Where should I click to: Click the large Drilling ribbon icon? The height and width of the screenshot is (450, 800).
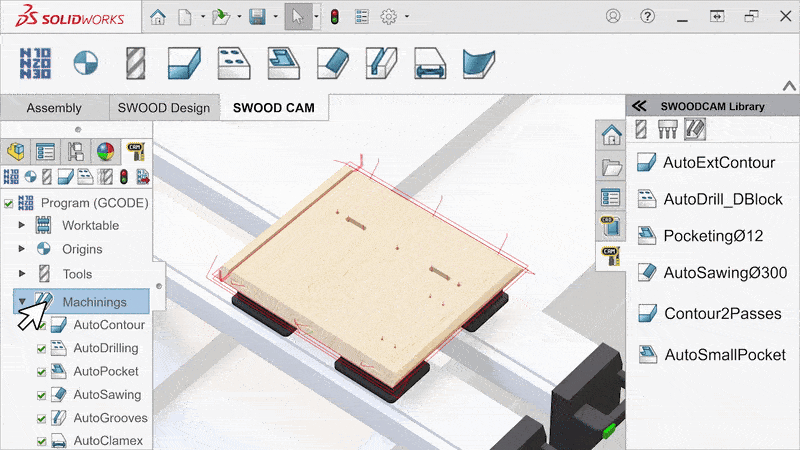[234, 63]
